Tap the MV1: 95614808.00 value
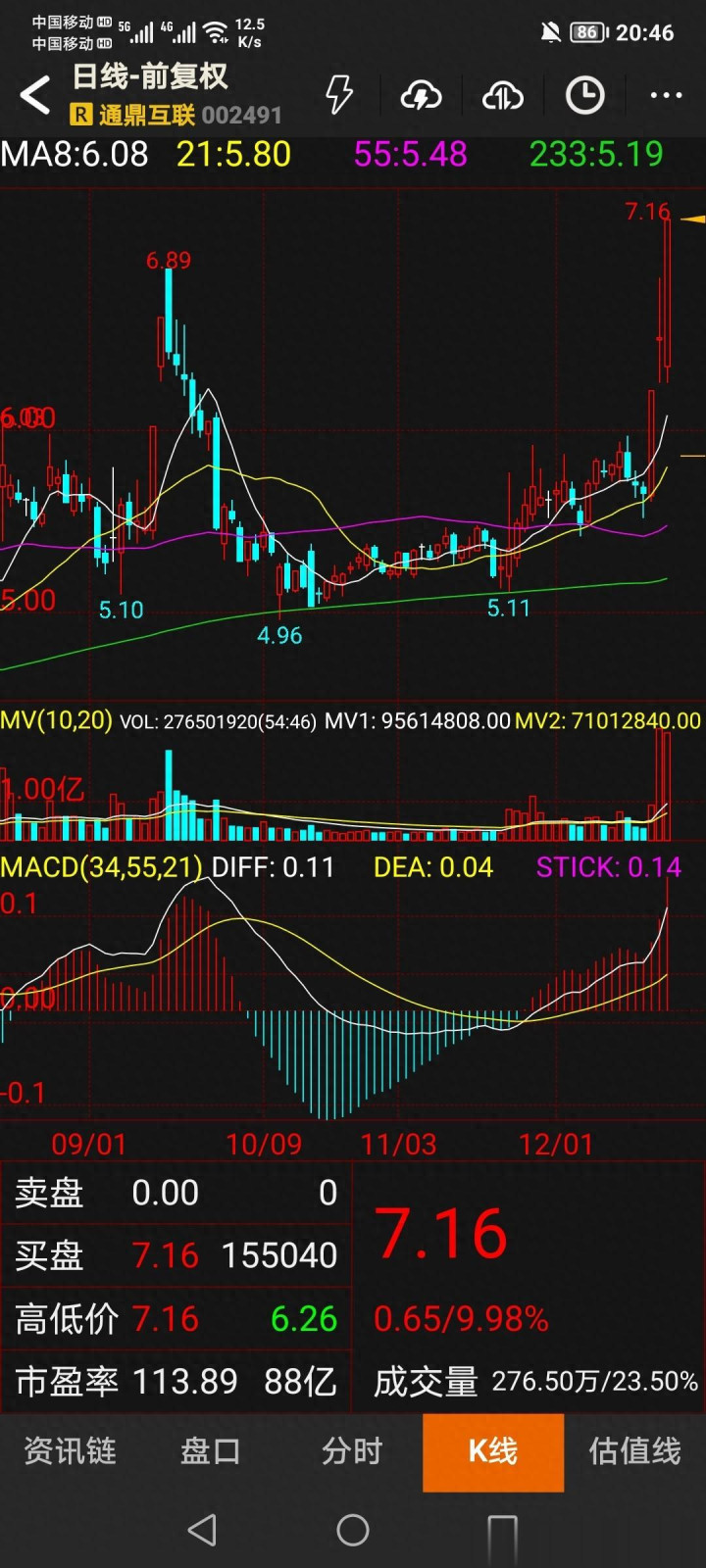 418,721
